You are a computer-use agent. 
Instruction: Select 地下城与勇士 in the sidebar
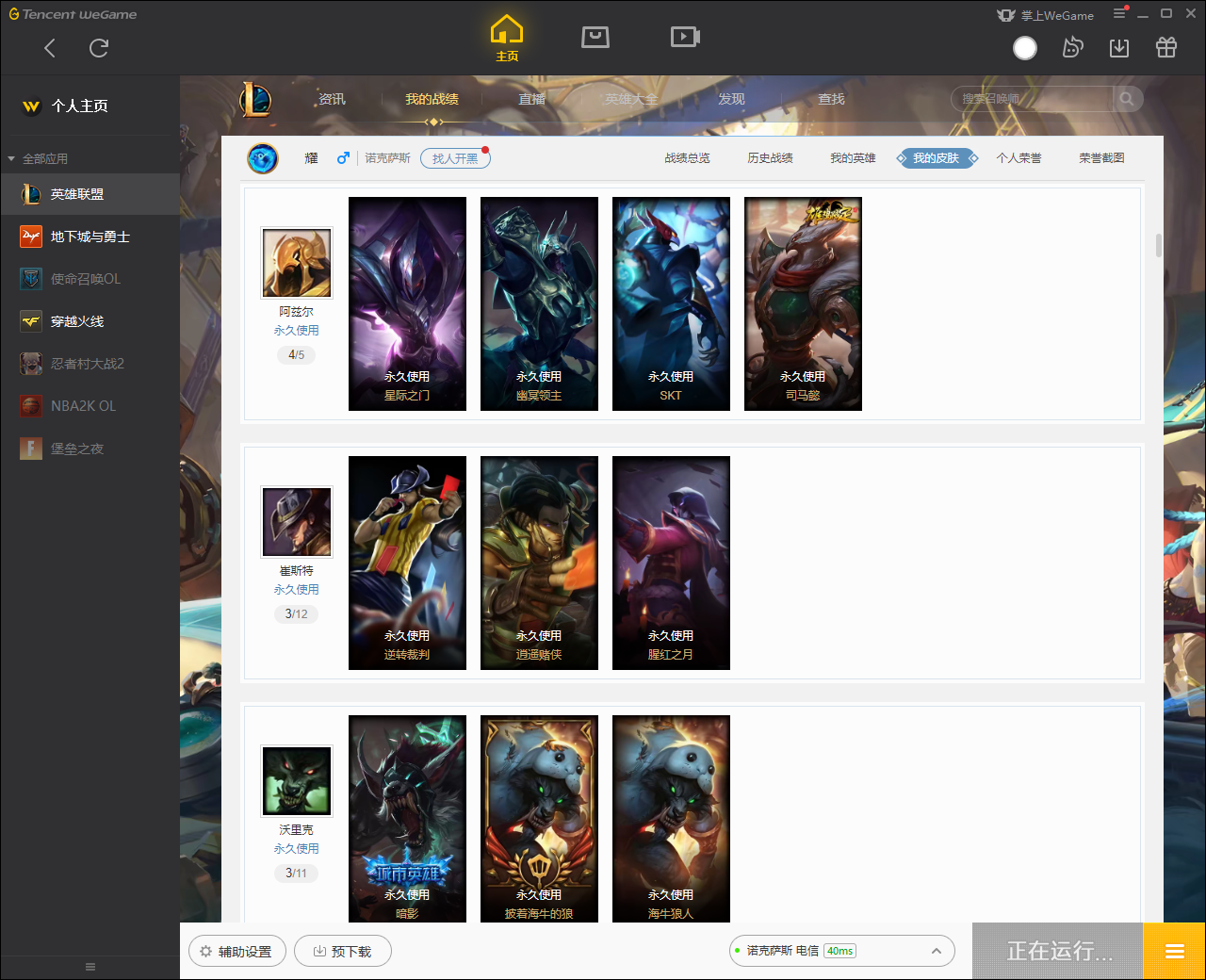coord(90,237)
